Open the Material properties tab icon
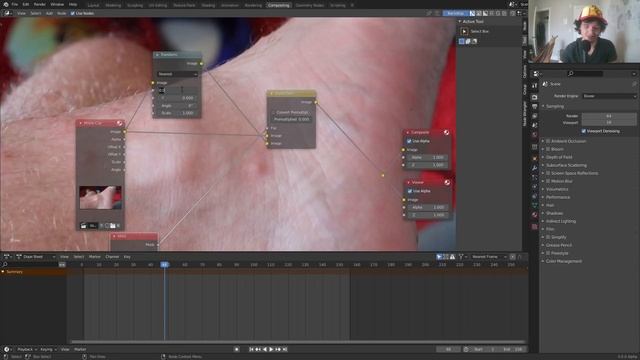The width and height of the screenshot is (640, 360). click(x=534, y=215)
